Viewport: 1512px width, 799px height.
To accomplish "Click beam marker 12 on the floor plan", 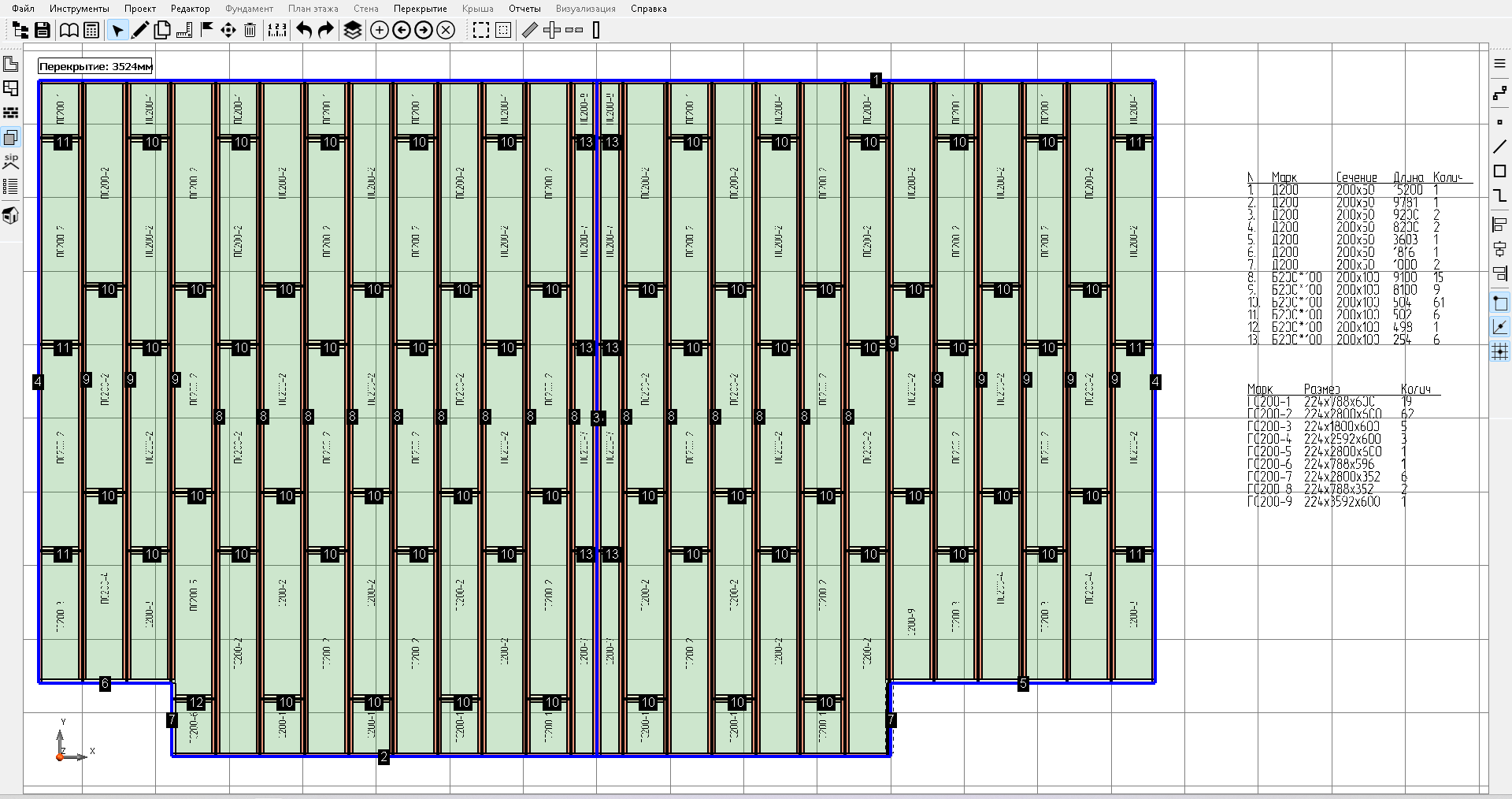I will click(196, 702).
